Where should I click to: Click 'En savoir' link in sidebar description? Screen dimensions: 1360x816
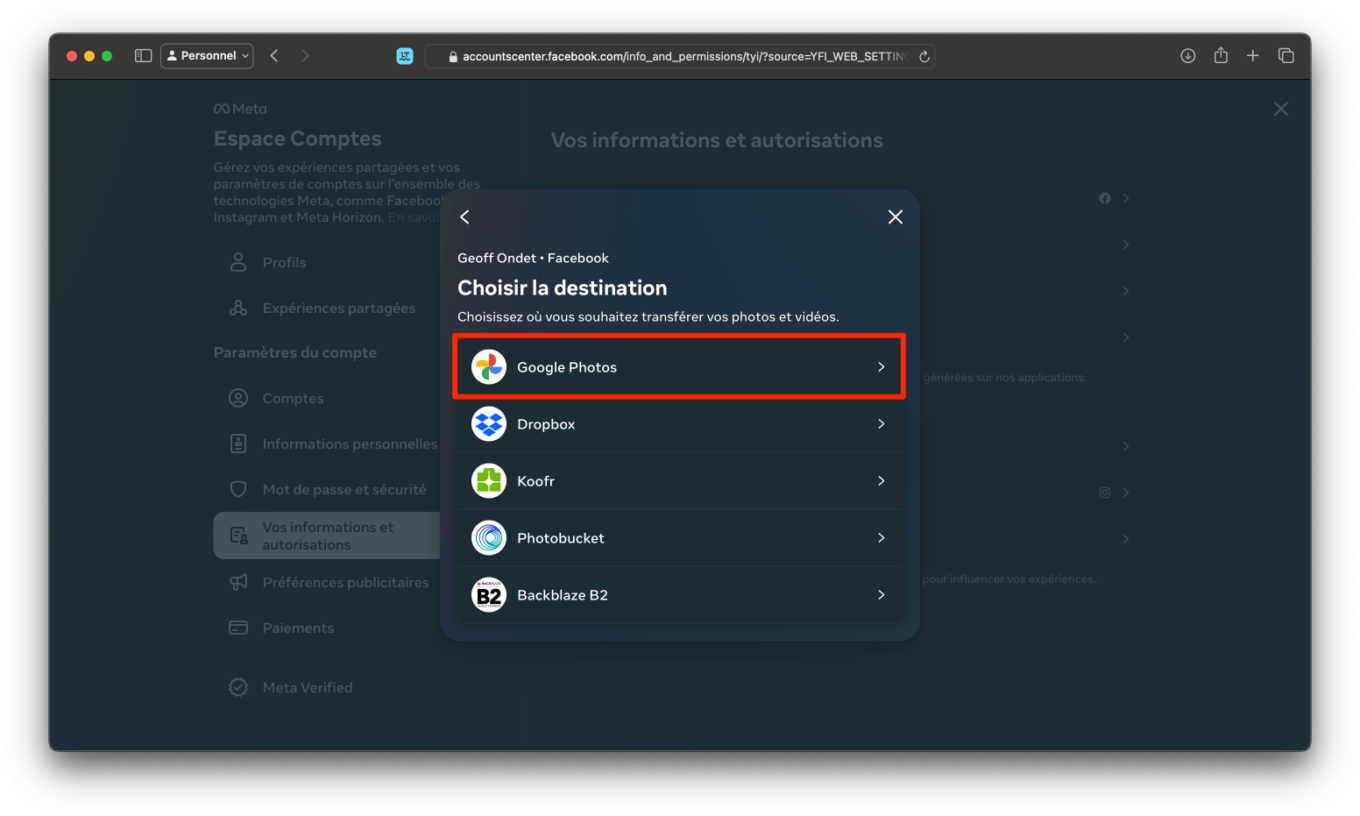(414, 217)
